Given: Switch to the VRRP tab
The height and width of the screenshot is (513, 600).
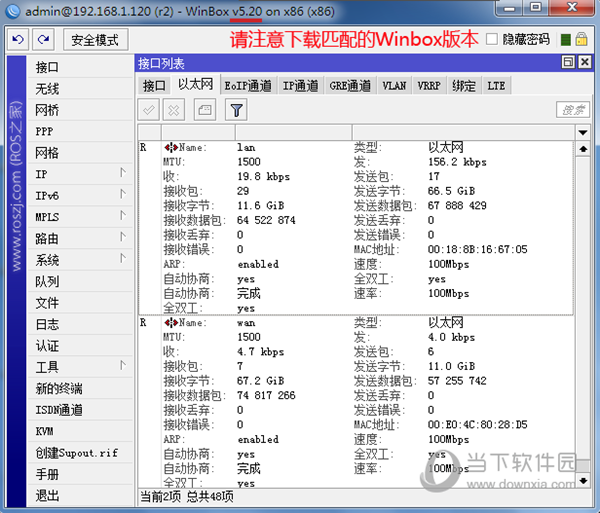Looking at the screenshot, I should (429, 86).
